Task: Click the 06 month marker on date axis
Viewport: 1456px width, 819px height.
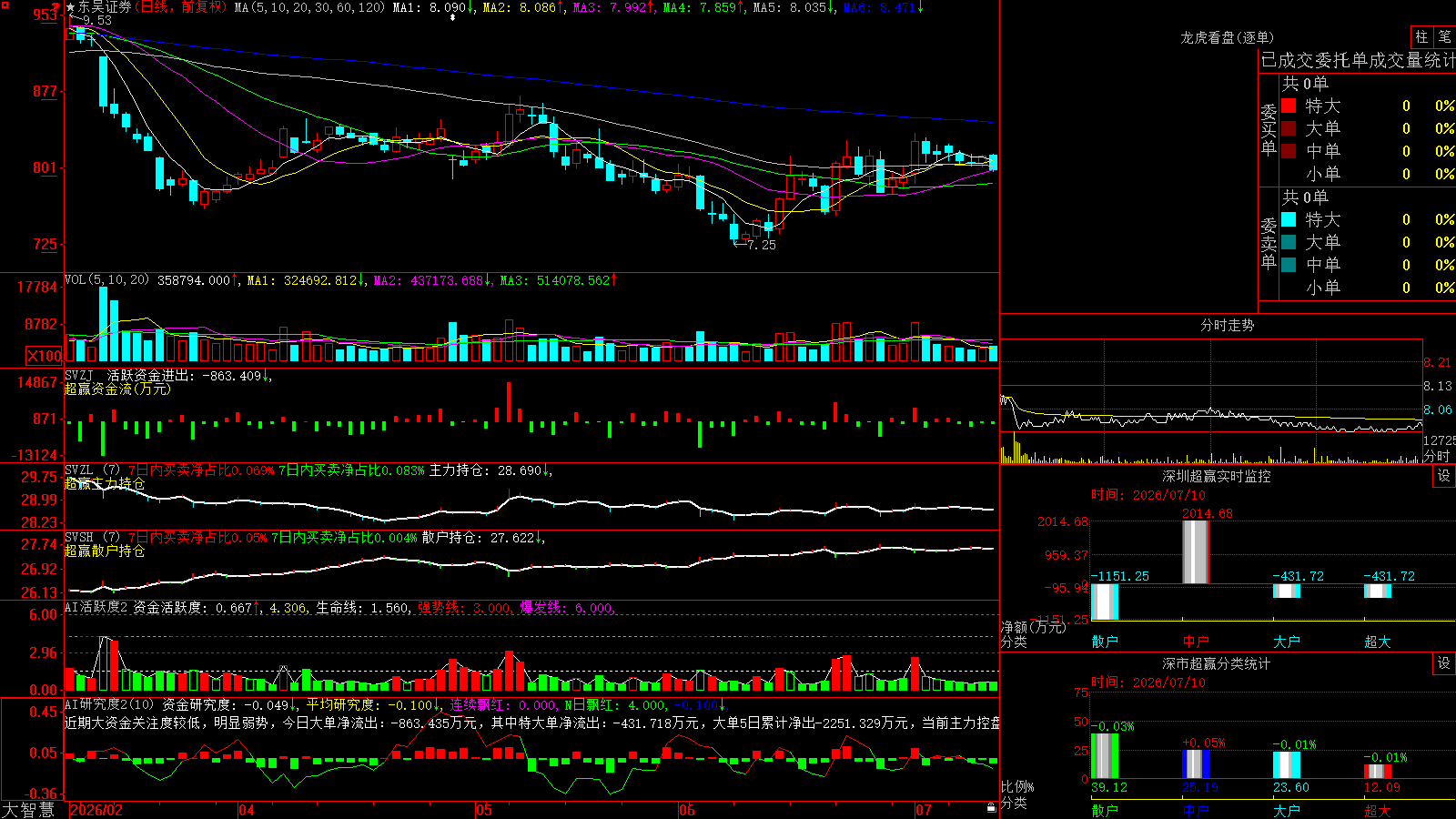Action: 687,810
